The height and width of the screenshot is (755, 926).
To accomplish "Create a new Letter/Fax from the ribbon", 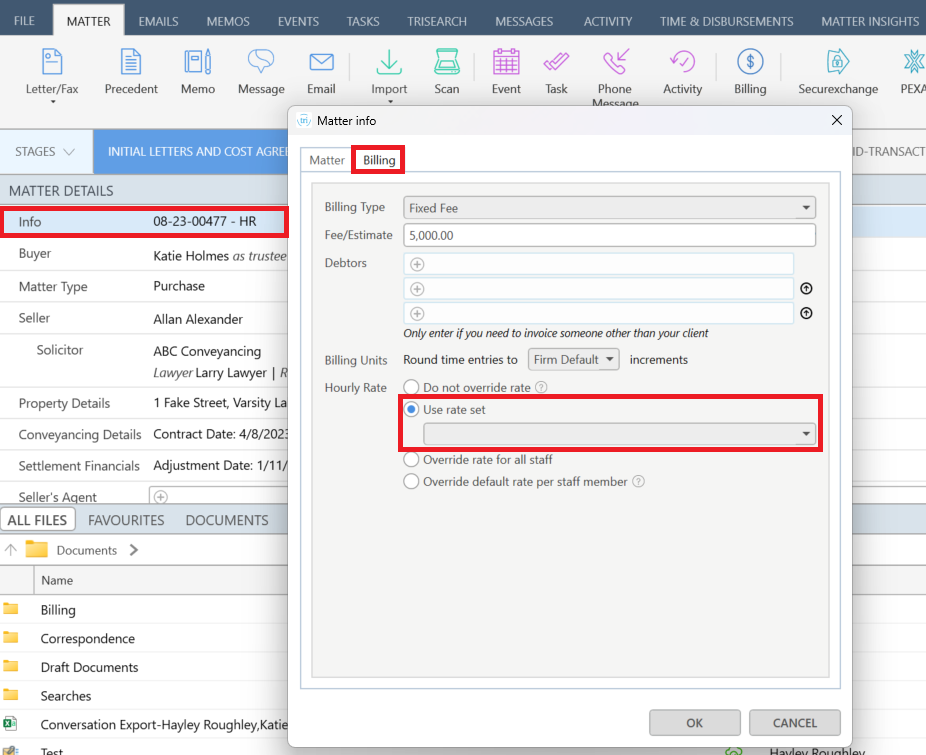I will tap(52, 71).
